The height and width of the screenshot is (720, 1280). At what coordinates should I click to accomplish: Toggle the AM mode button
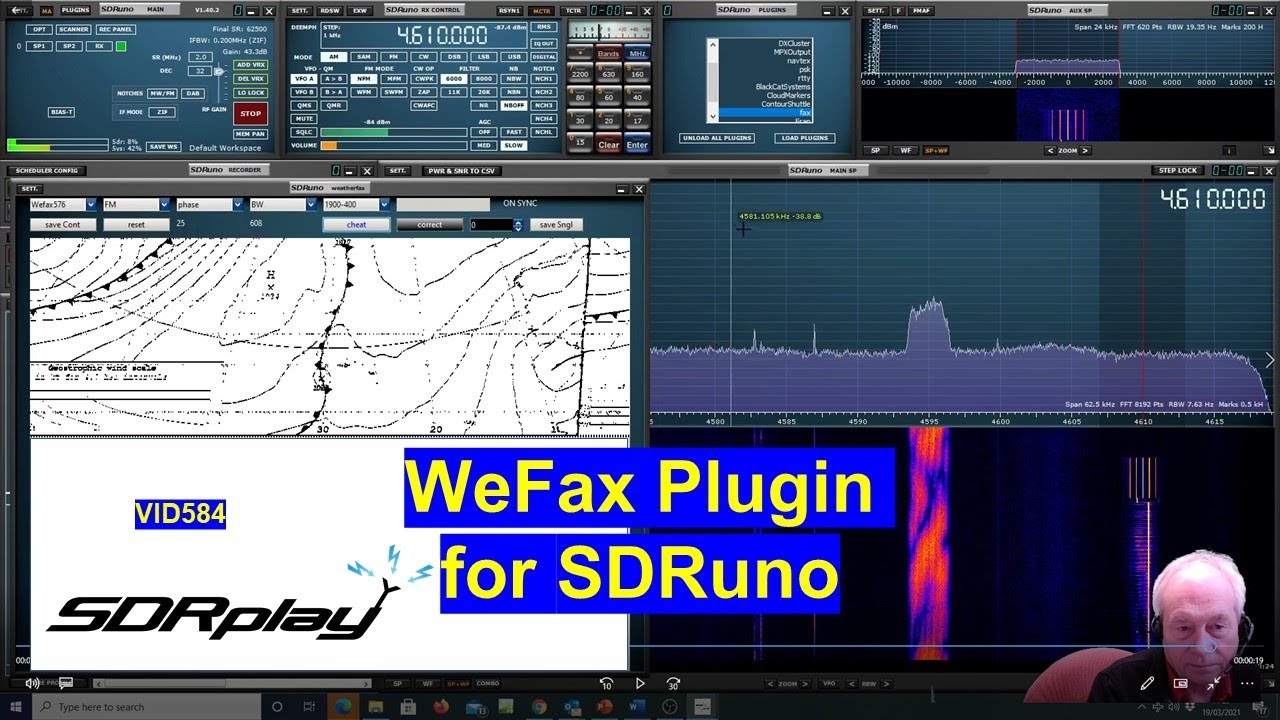click(333, 57)
